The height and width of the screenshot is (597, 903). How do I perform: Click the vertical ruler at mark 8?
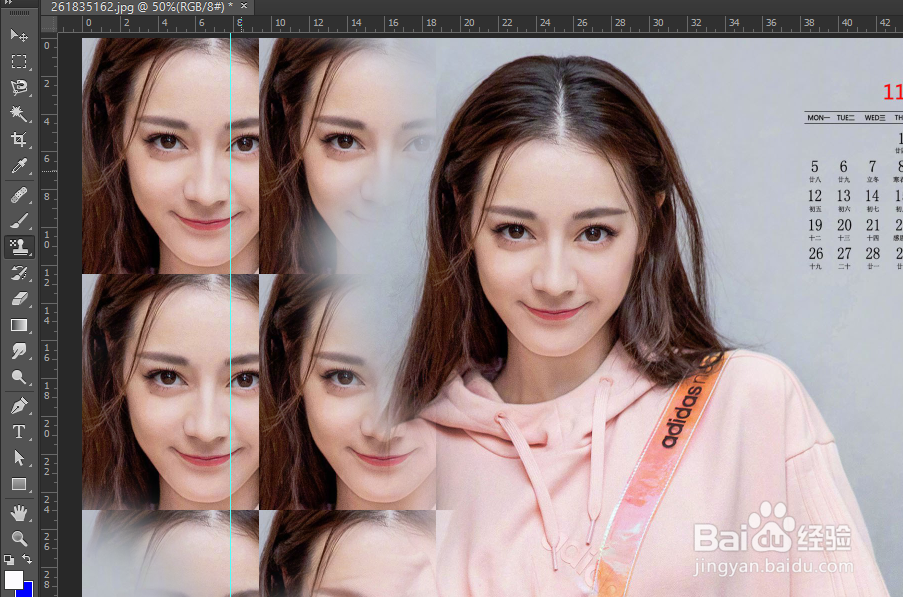(x=47, y=197)
